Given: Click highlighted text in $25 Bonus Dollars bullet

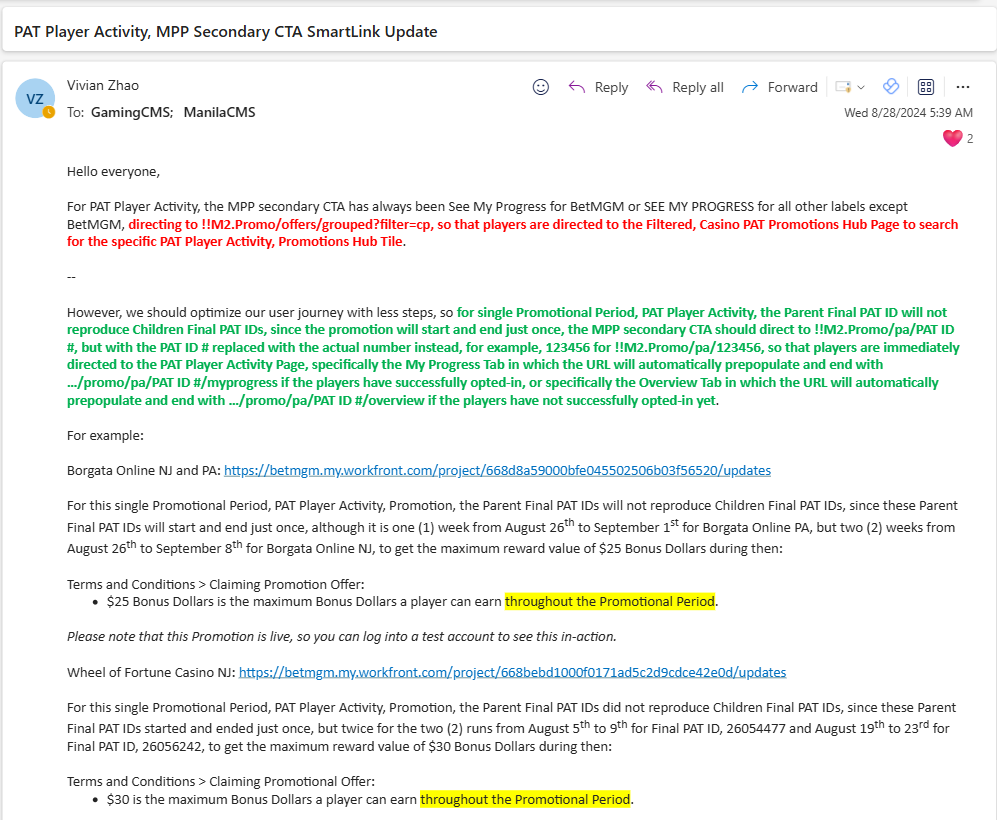Looking at the screenshot, I should coord(610,601).
